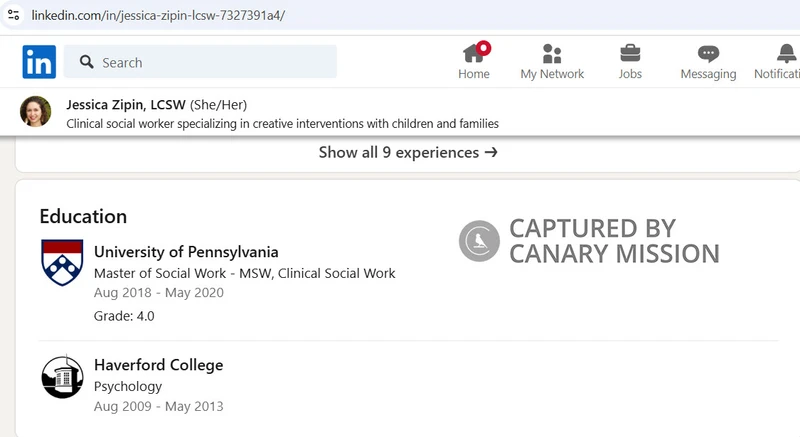This screenshot has height=437, width=800.
Task: Click the Haverford College logo
Action: 62,377
